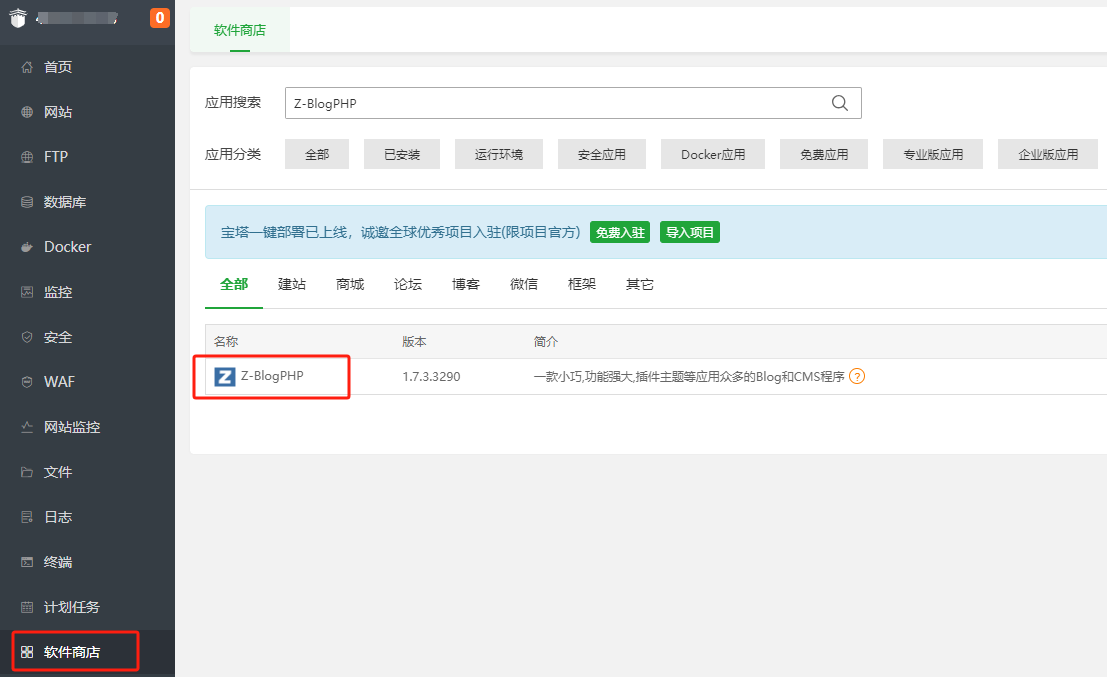Click the orange notification badge 0
The height and width of the screenshot is (677, 1107).
tap(160, 18)
